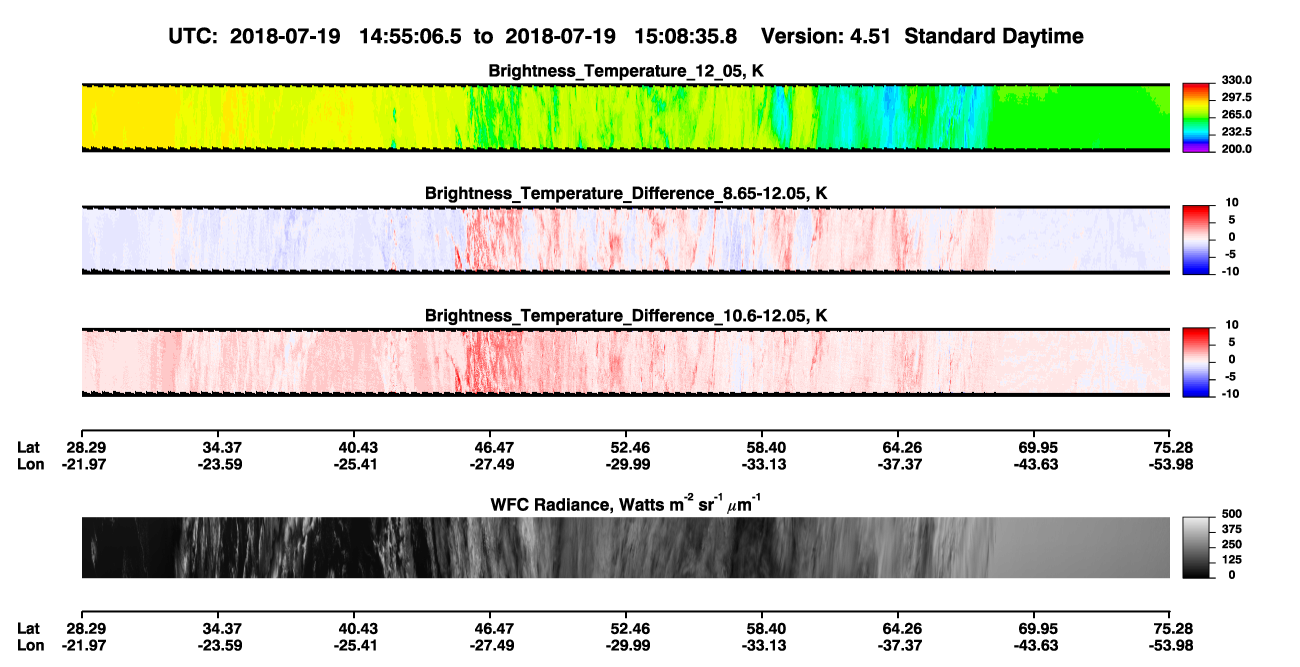Click the '500' tick on the WFC colorbar
The width and height of the screenshot is (1300, 667).
click(x=1230, y=514)
